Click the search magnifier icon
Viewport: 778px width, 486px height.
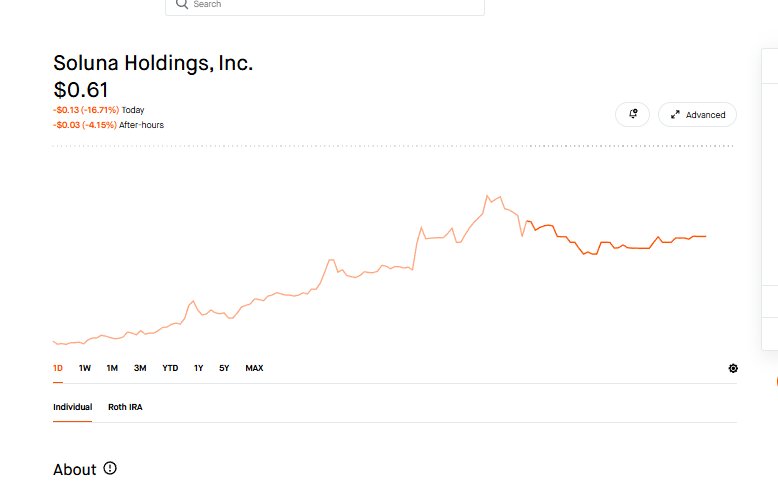coord(182,4)
